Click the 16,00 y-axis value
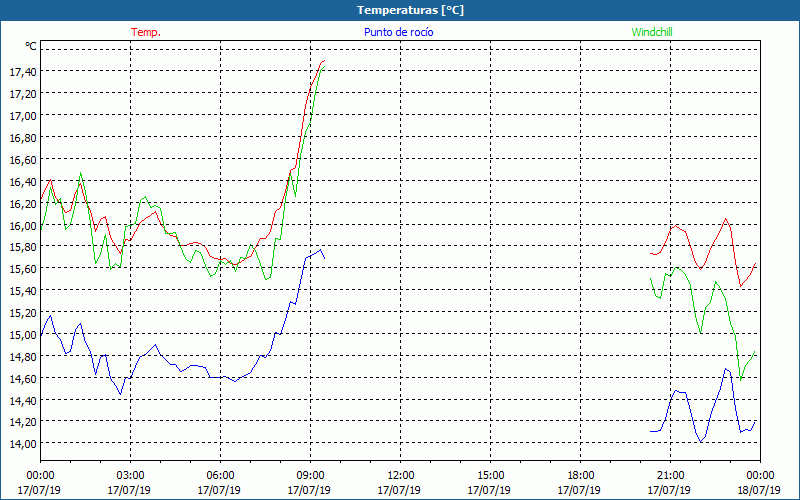Viewport: 800px width, 500px height. [23, 226]
